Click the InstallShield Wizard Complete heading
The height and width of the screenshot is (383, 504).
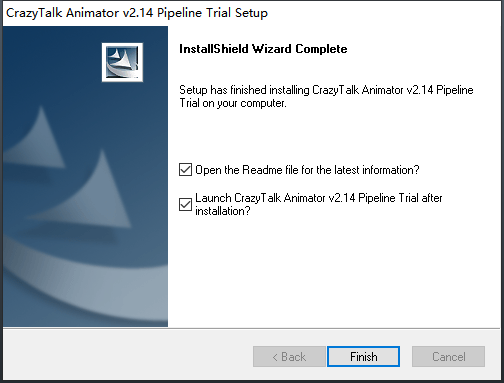tap(263, 49)
